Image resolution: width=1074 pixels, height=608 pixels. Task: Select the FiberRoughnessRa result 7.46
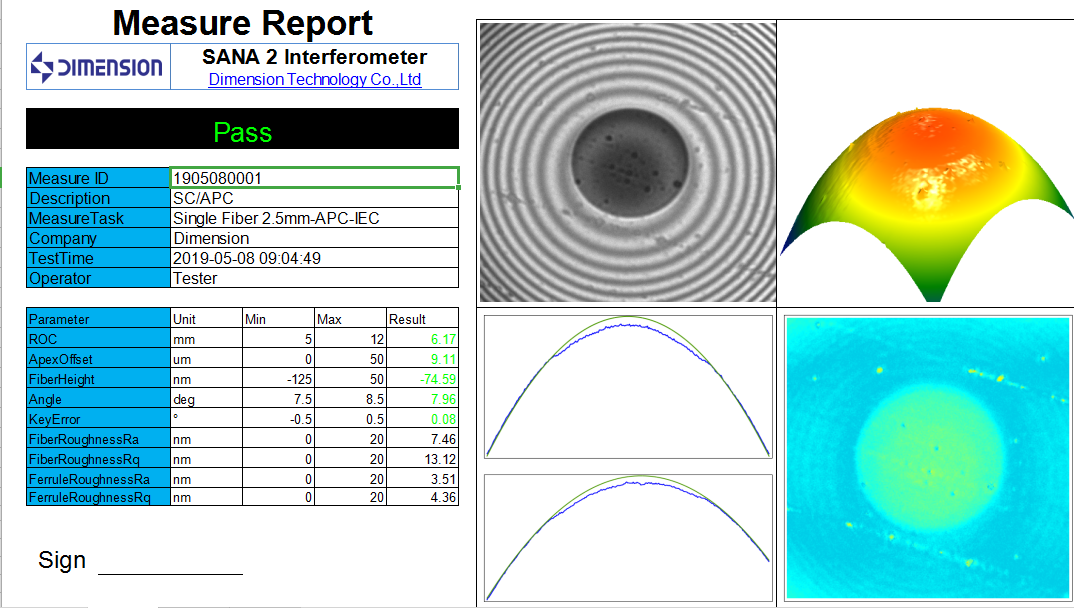[x=422, y=438]
